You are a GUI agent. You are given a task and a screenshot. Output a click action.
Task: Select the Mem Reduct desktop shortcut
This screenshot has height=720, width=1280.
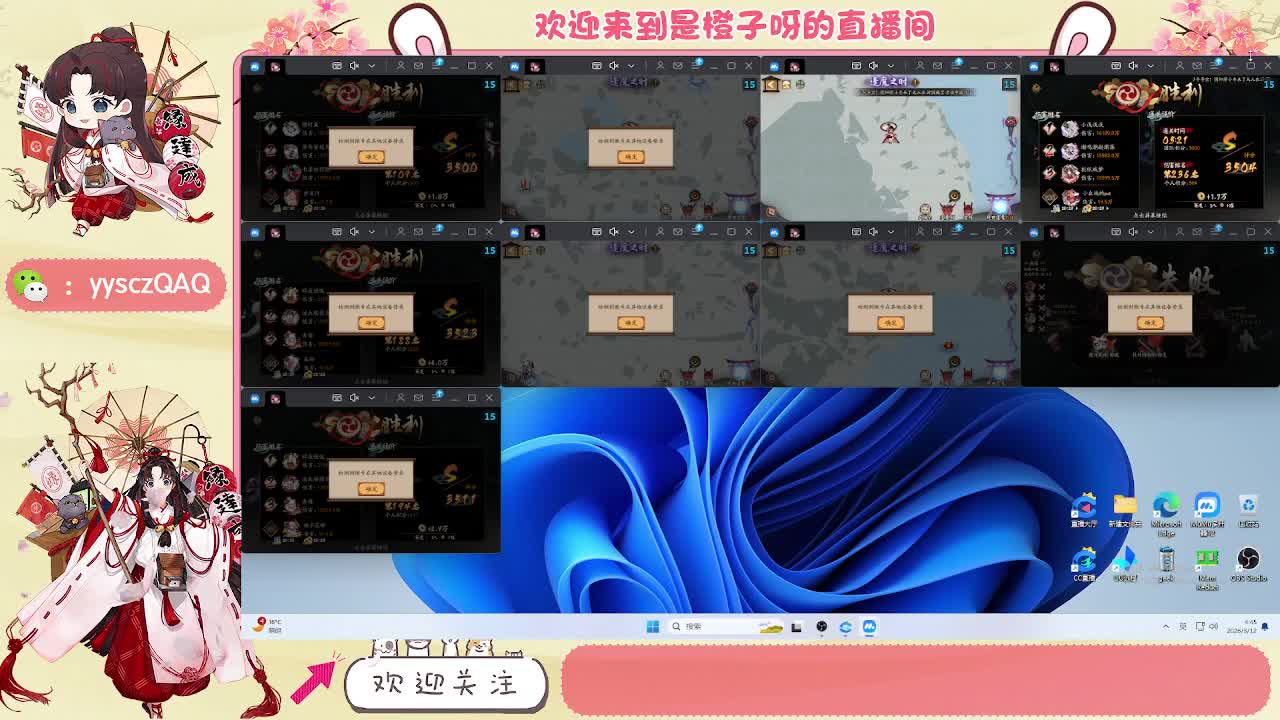click(1207, 568)
